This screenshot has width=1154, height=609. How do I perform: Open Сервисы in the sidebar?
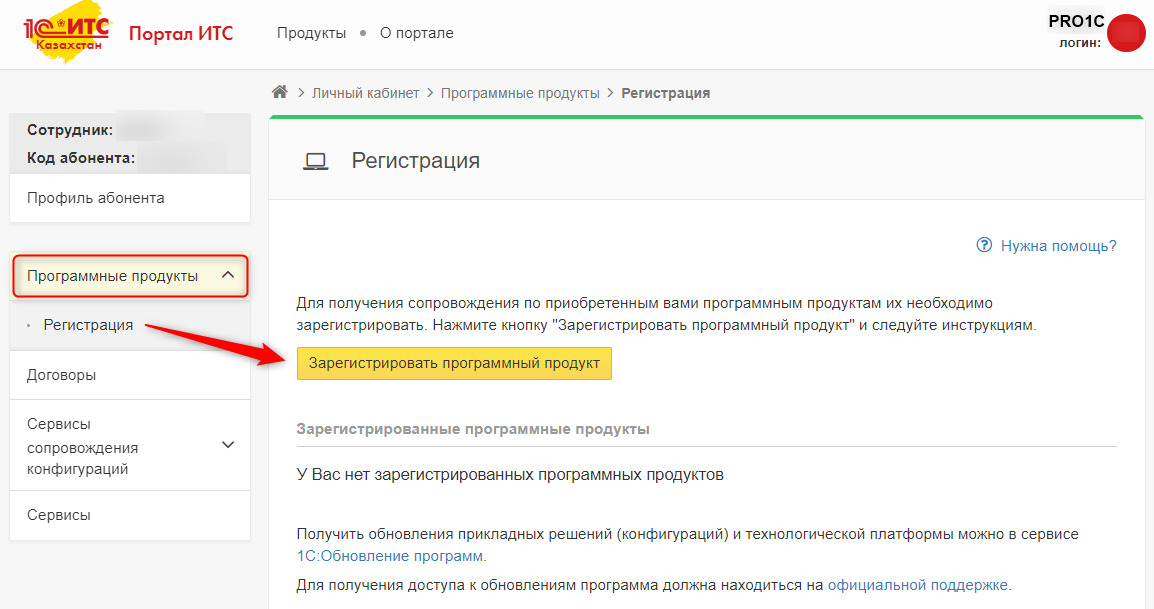click(x=59, y=515)
